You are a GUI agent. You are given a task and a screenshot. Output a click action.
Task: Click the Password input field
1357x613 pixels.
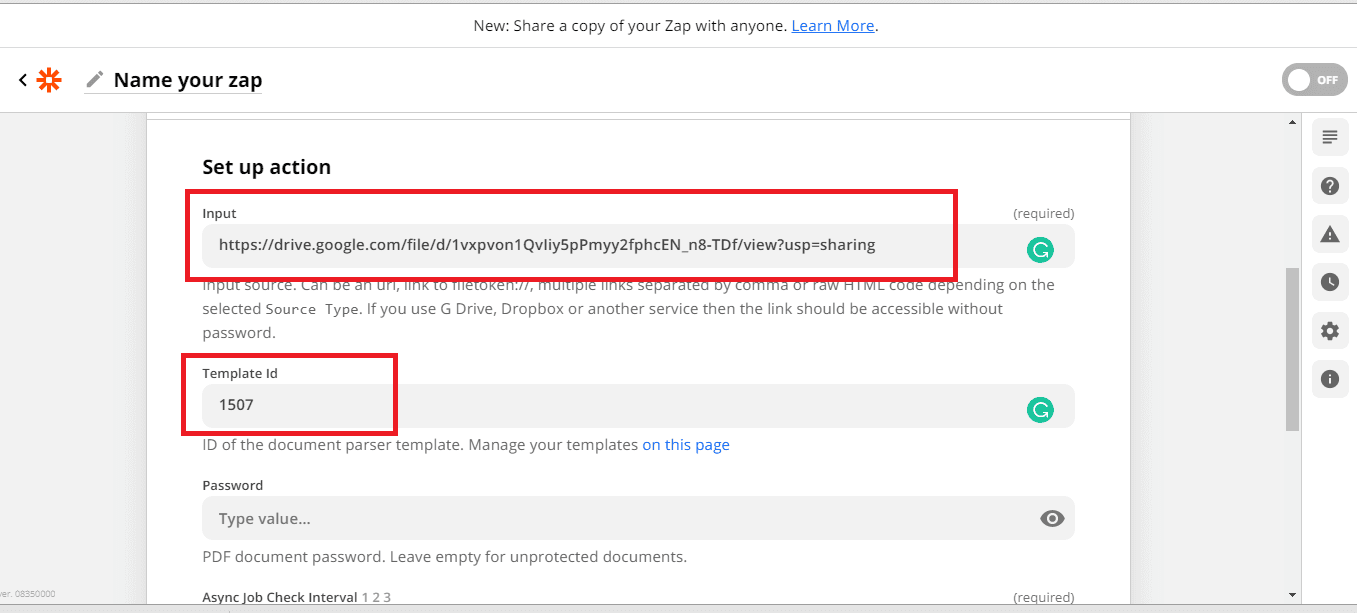(x=600, y=518)
